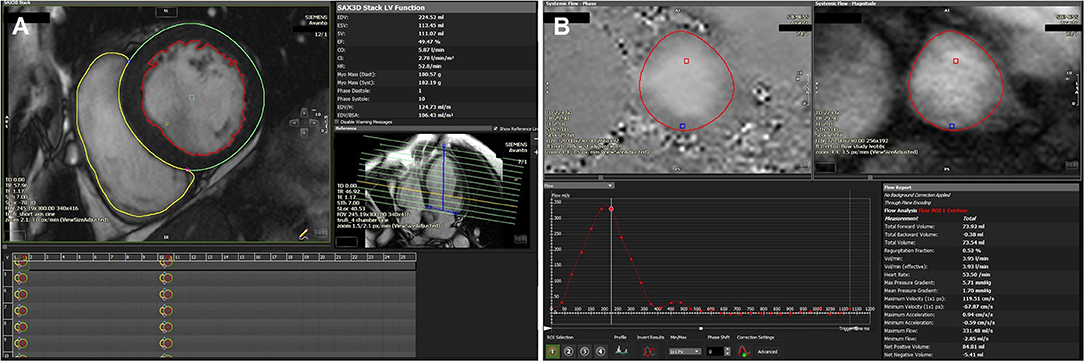The width and height of the screenshot is (1084, 362).
Task: Toggle Show Reference Lines checkbox
Action: point(496,128)
